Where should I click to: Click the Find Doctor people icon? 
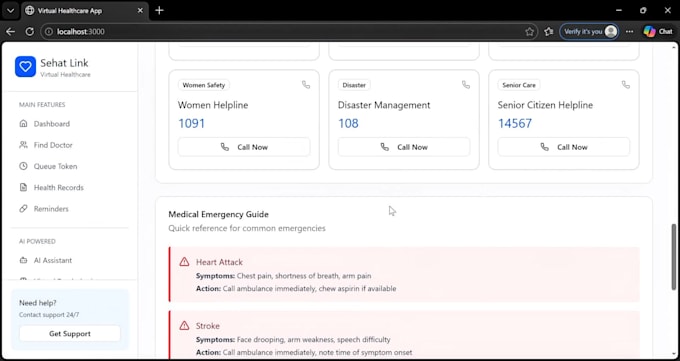tap(23, 145)
